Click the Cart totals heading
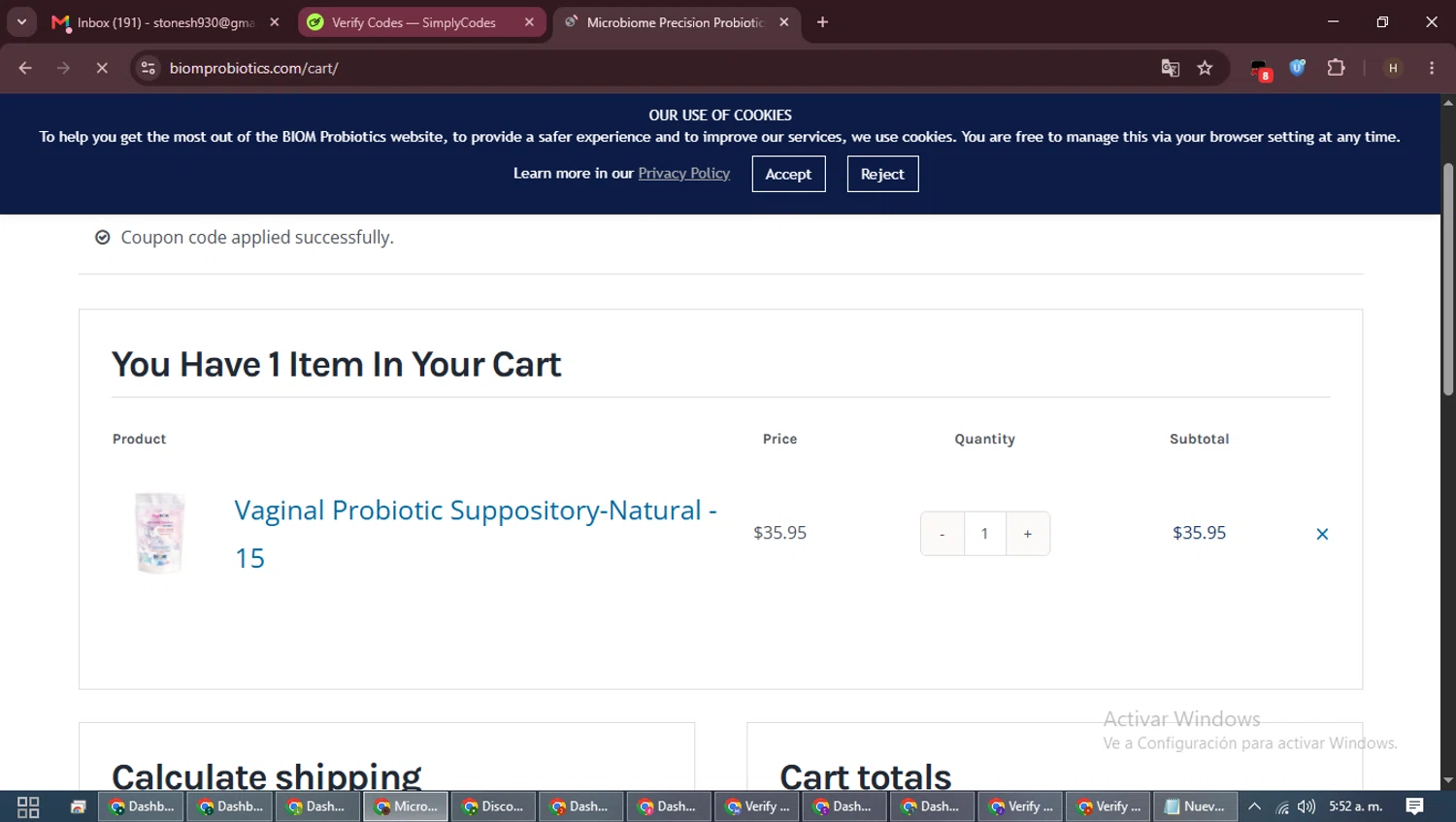Screen dimensions: 1456x822 [866, 775]
